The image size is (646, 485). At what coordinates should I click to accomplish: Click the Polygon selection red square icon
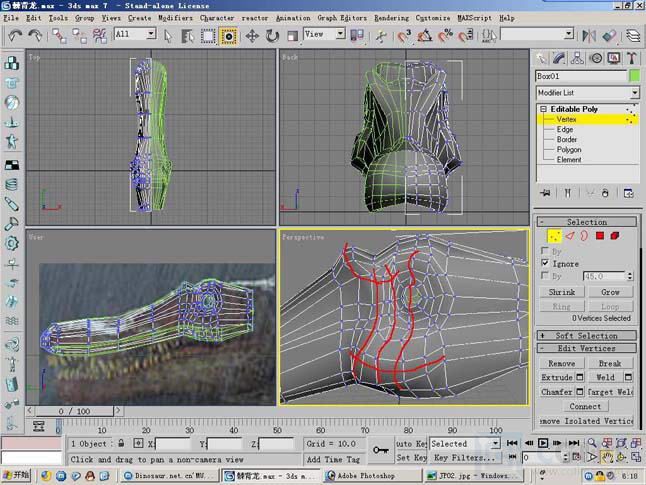pos(600,236)
